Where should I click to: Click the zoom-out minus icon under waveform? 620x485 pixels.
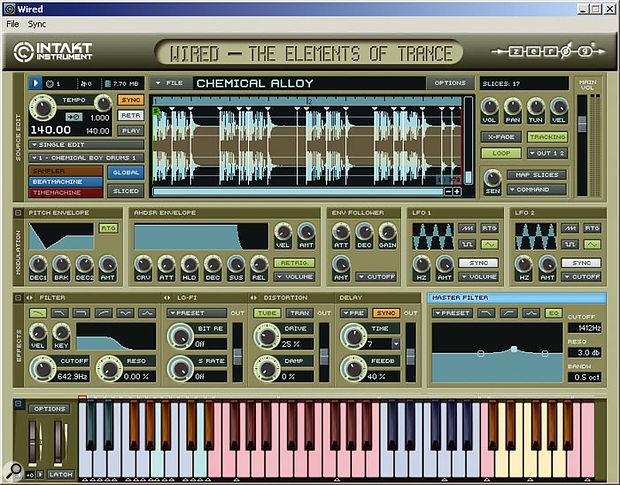[x=448, y=192]
